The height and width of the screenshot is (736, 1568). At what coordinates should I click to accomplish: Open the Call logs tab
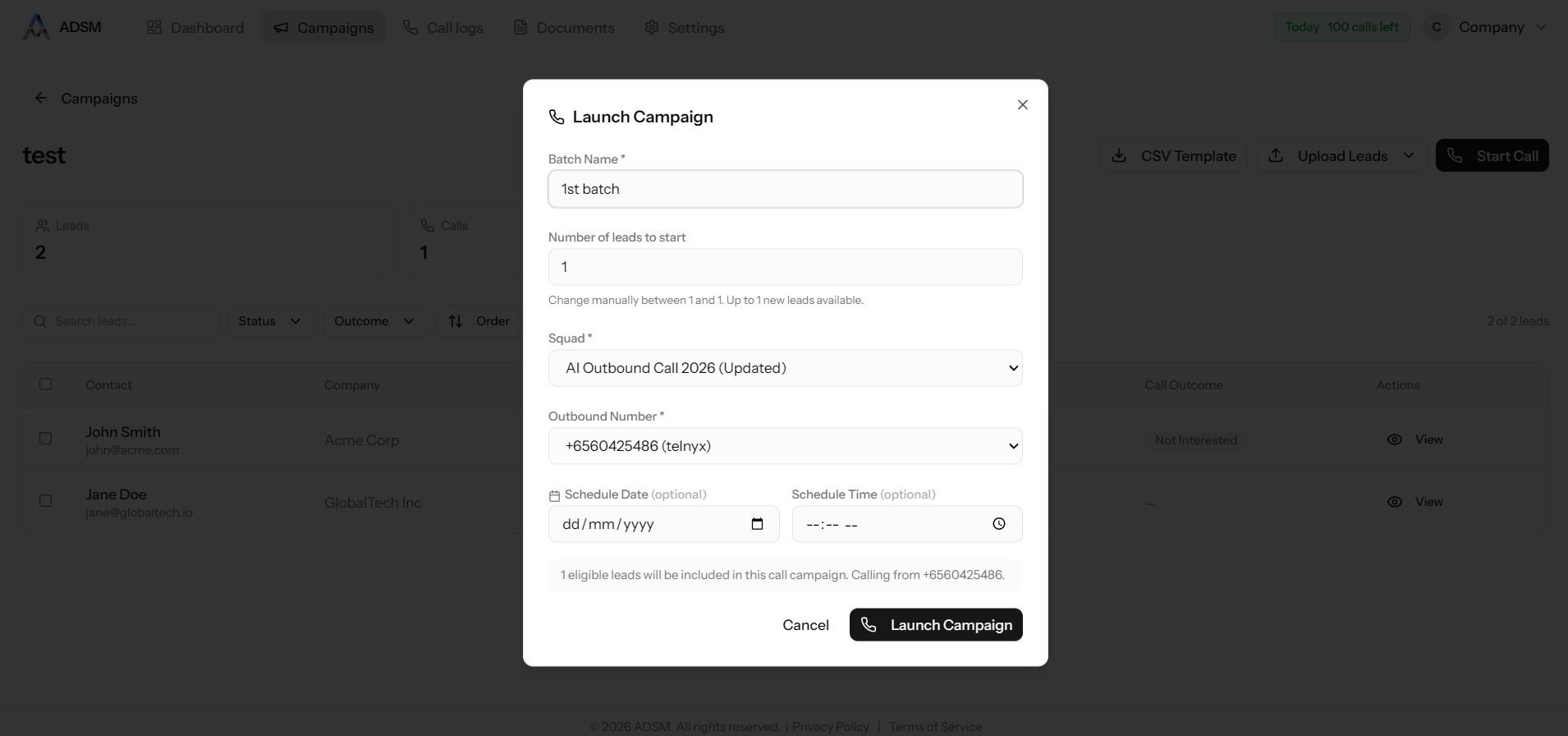click(x=443, y=28)
